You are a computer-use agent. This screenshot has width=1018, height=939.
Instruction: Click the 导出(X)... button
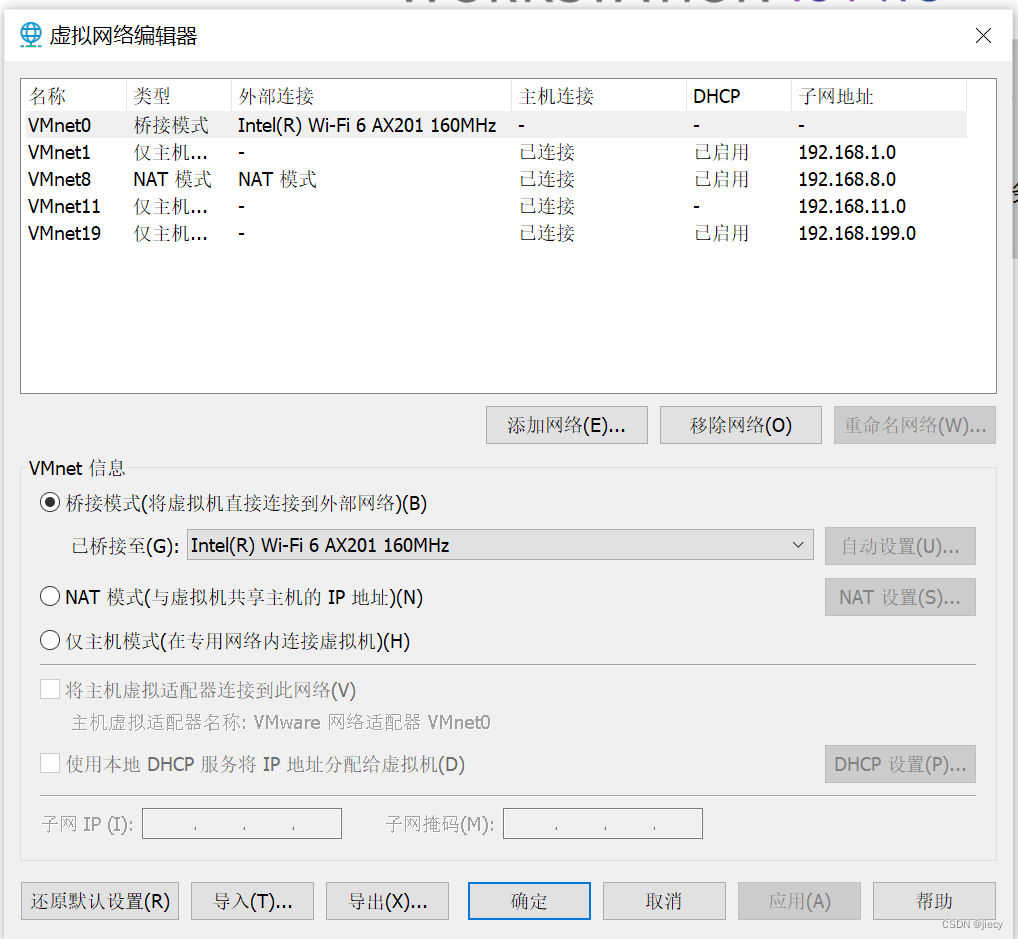point(388,901)
